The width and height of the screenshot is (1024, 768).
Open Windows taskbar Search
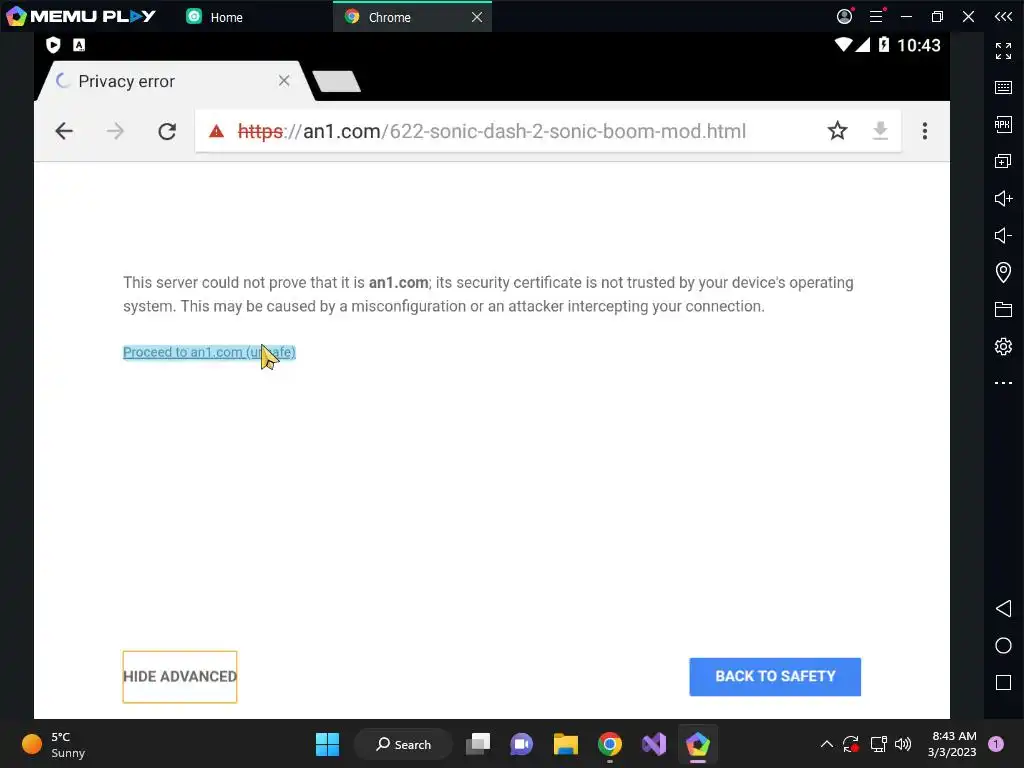[x=403, y=744]
